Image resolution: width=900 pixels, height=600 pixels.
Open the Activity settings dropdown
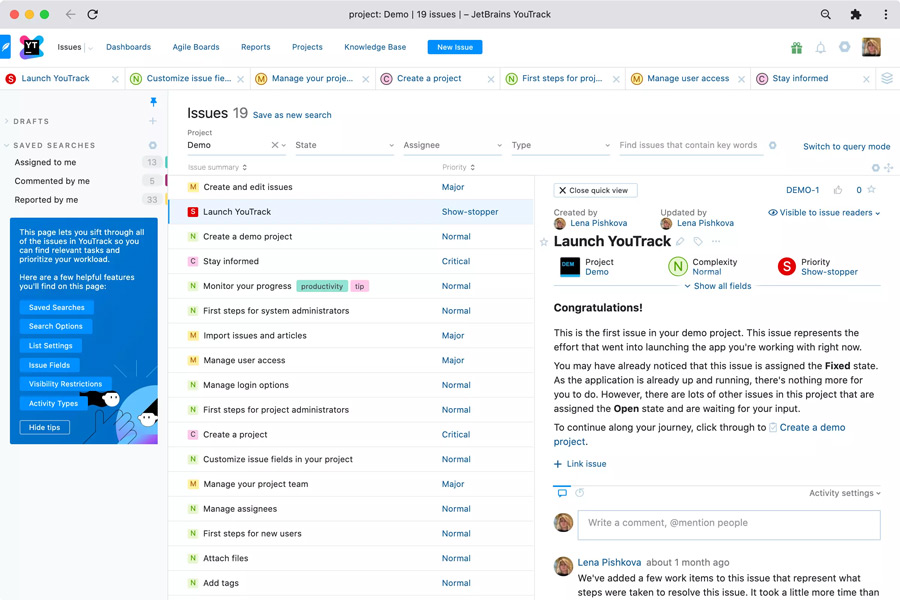[845, 493]
